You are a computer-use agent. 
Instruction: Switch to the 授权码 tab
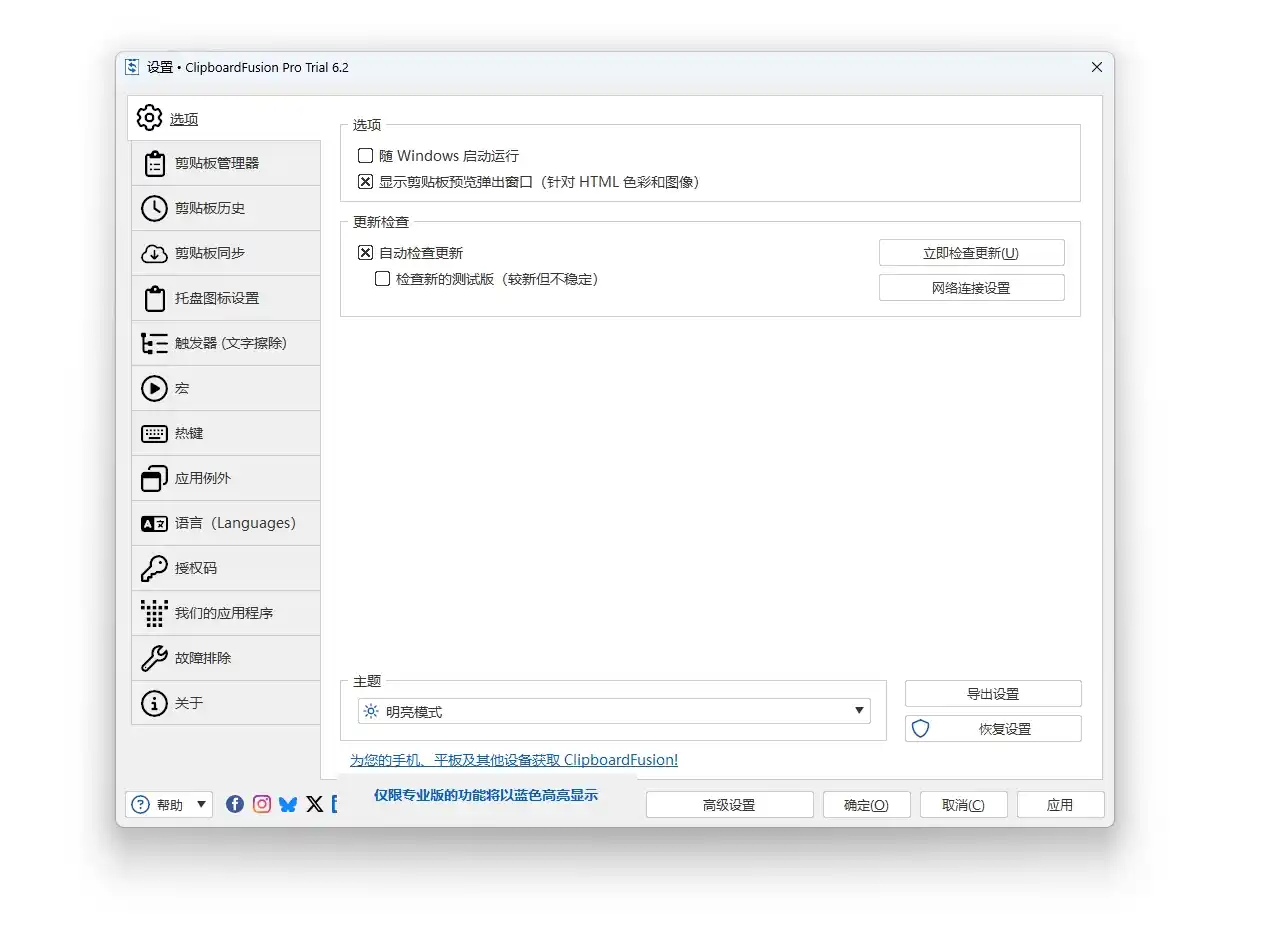(226, 568)
